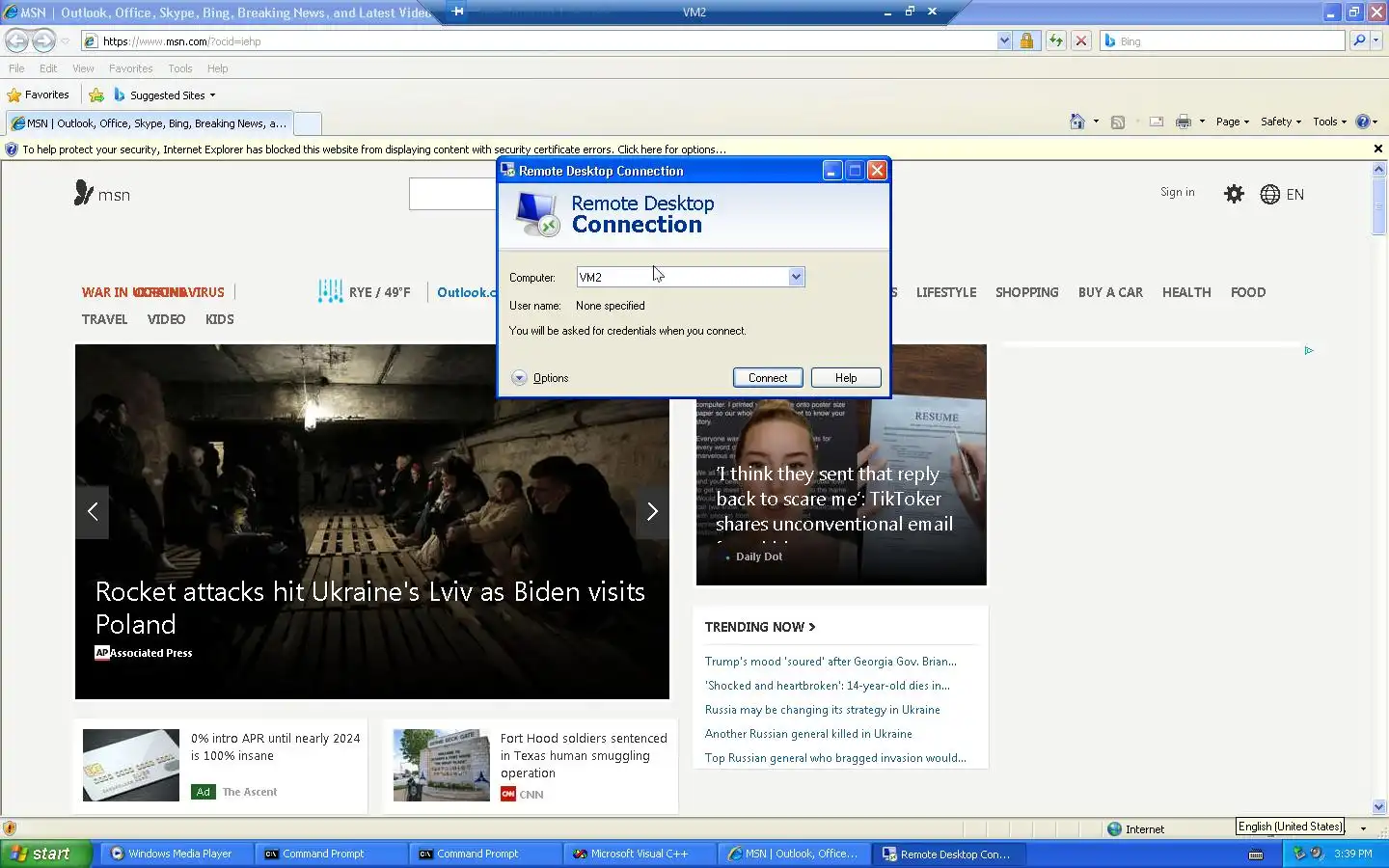Switch to Windows Media Player taskbar button

click(x=177, y=854)
